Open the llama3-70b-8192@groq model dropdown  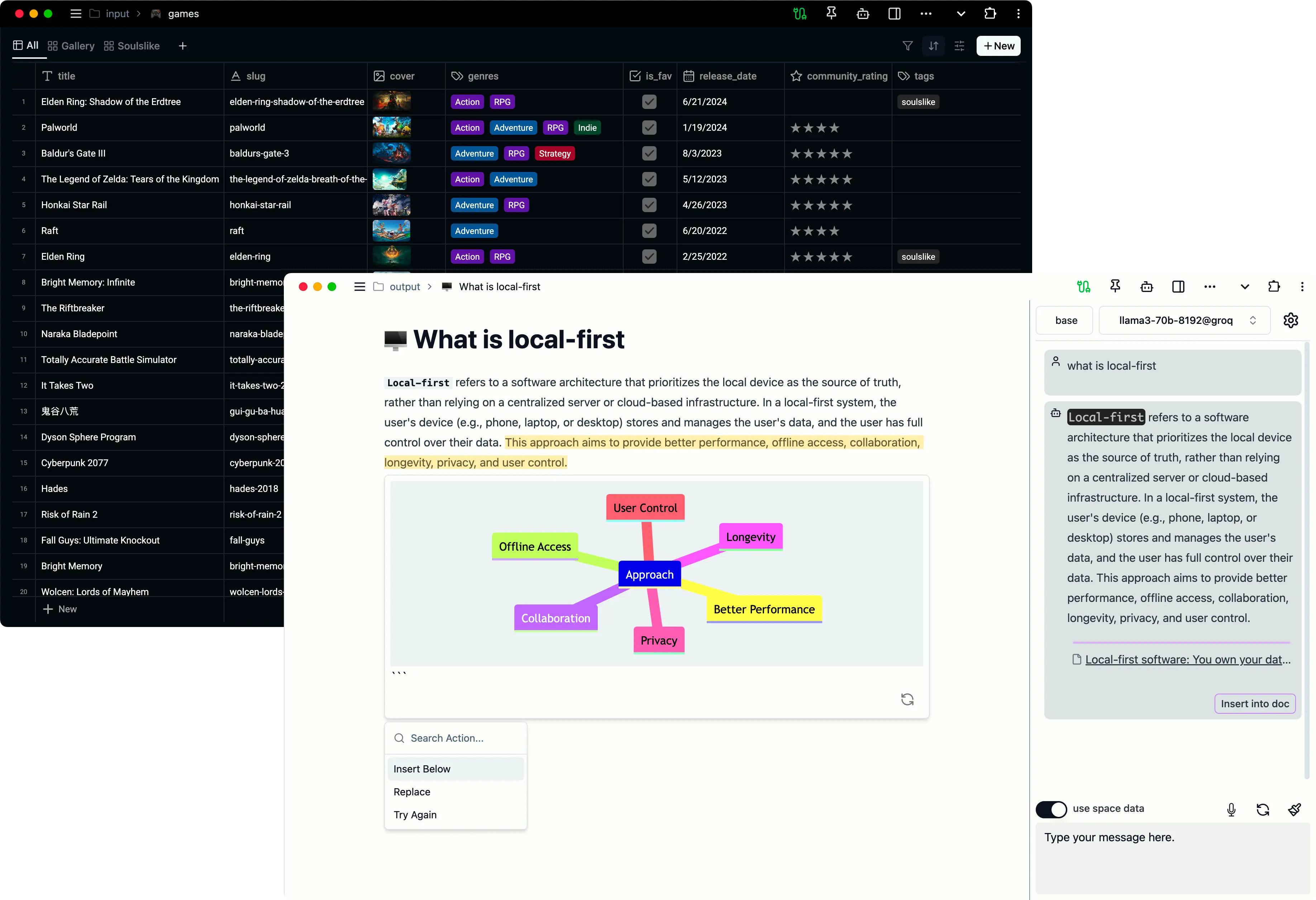click(1184, 320)
